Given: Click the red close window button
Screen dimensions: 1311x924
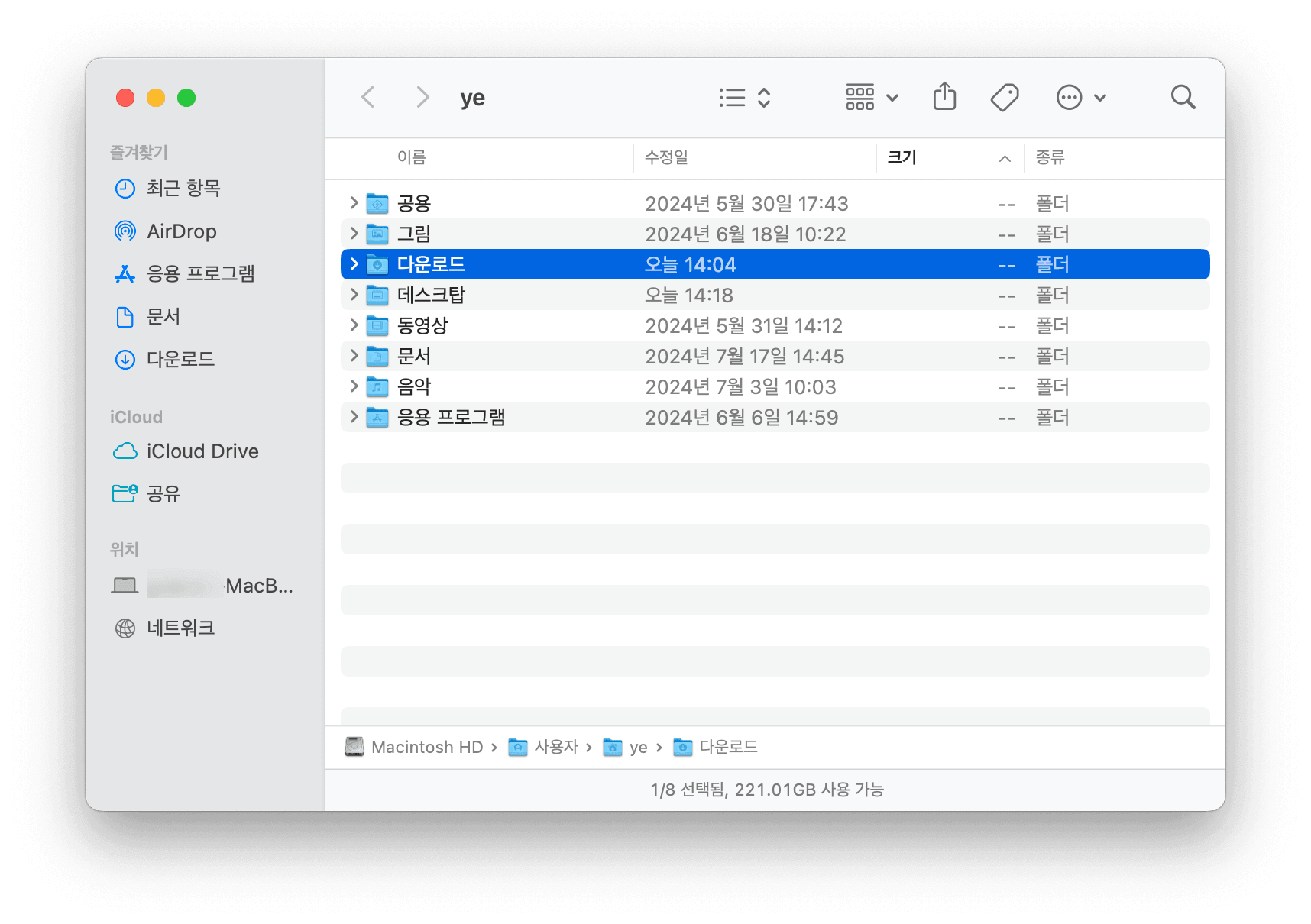Looking at the screenshot, I should pyautogui.click(x=125, y=98).
